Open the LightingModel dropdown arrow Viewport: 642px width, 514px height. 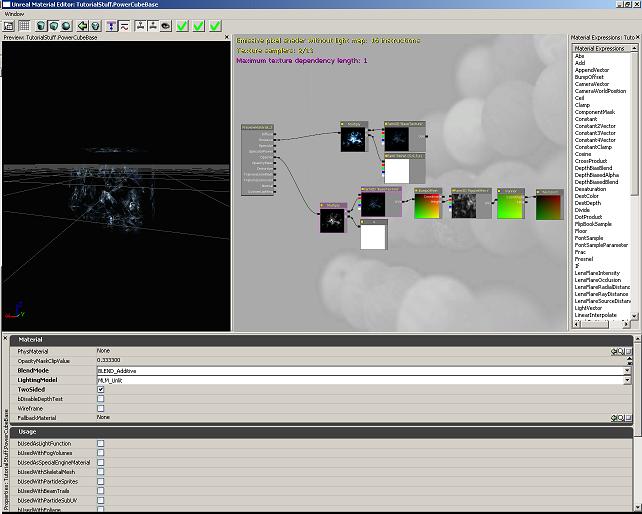click(627, 380)
